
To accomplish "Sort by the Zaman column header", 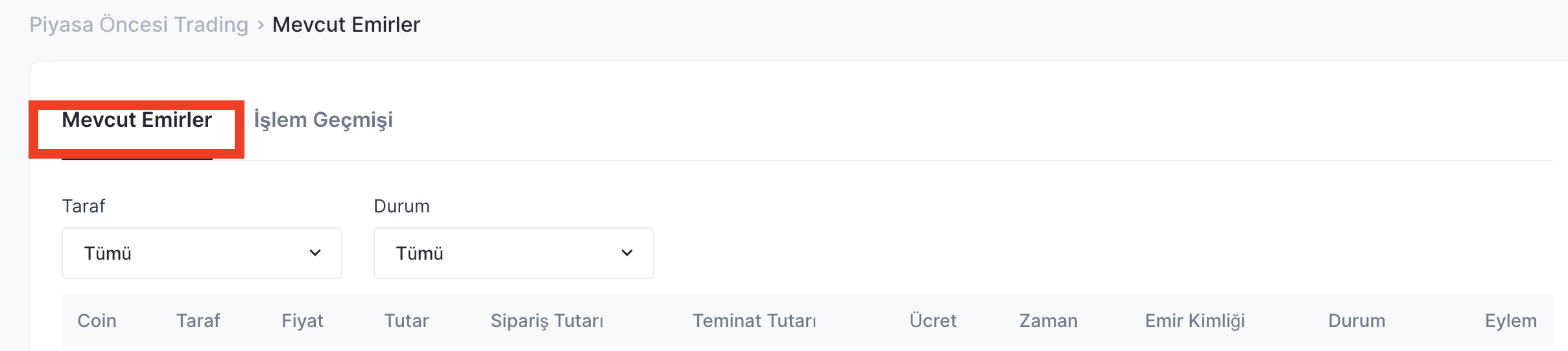I will pos(1048,321).
